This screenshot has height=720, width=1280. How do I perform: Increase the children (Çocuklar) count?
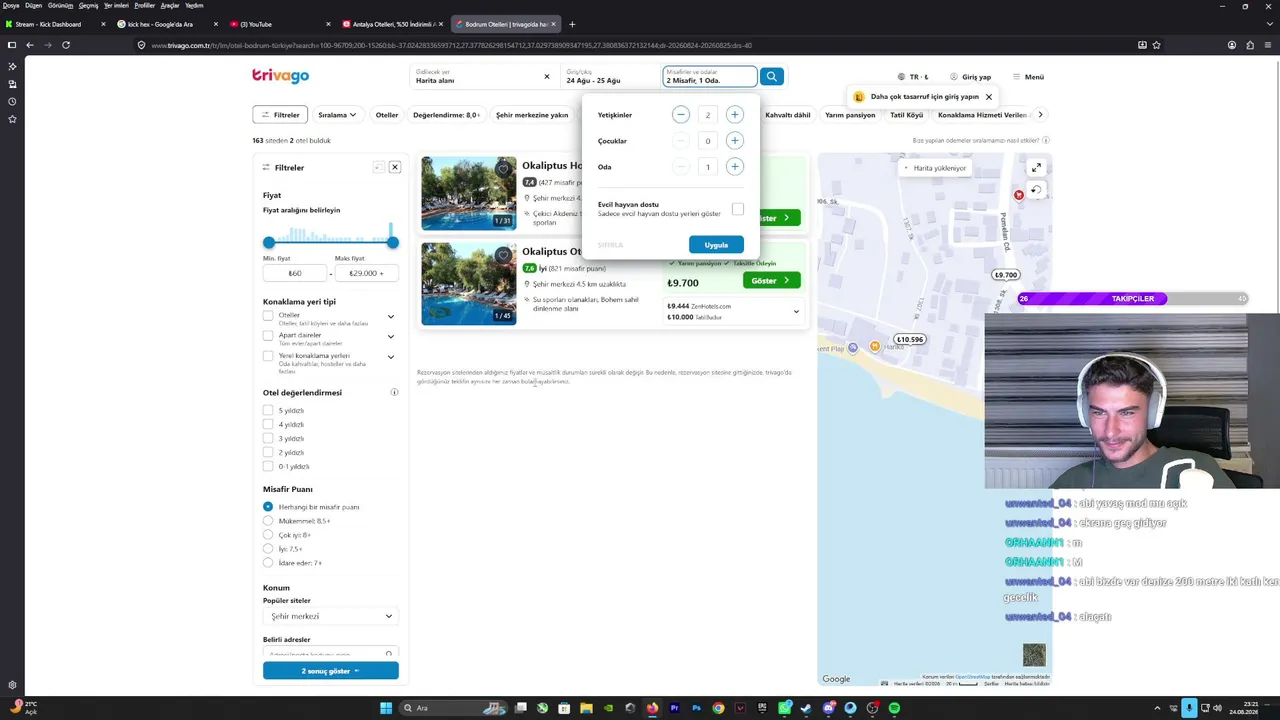734,141
